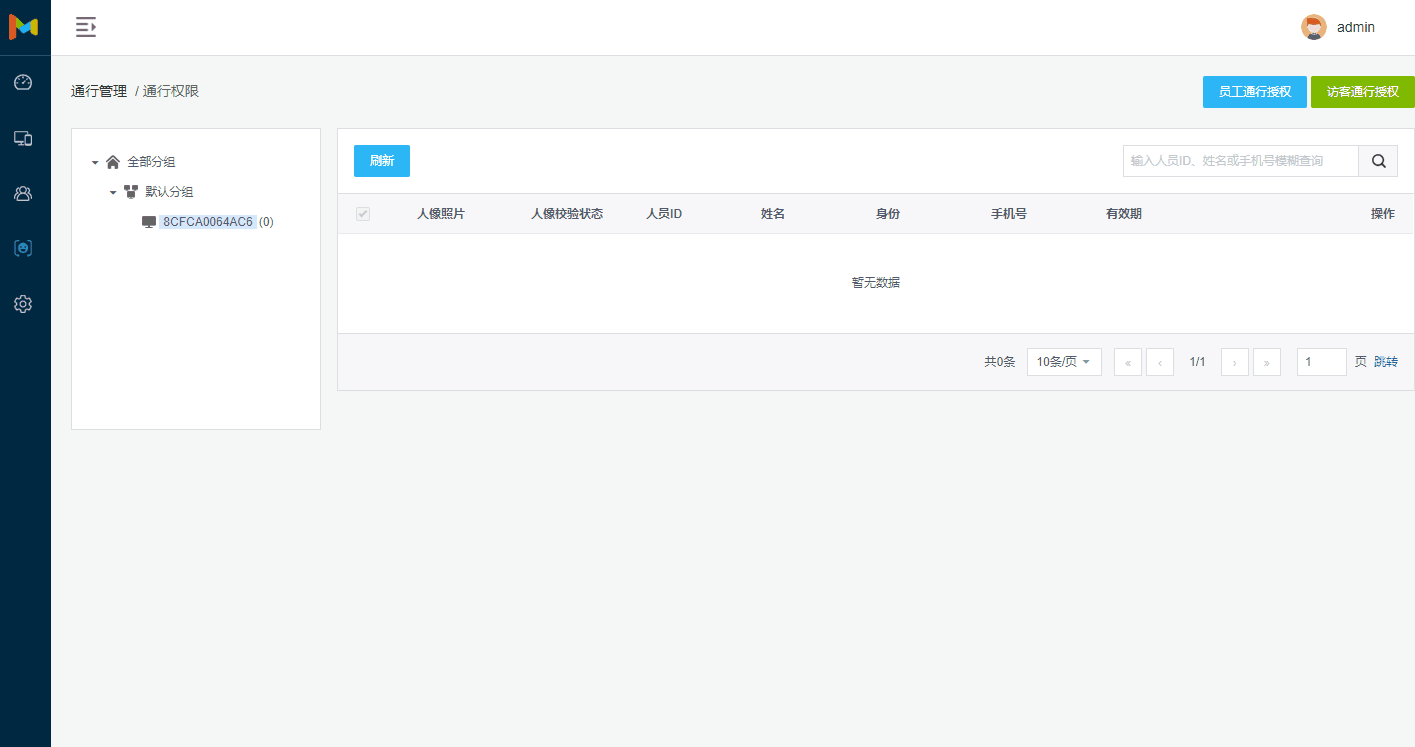Collapse the 全部分组 tree node arrow
The image size is (1415, 747).
[x=95, y=162]
